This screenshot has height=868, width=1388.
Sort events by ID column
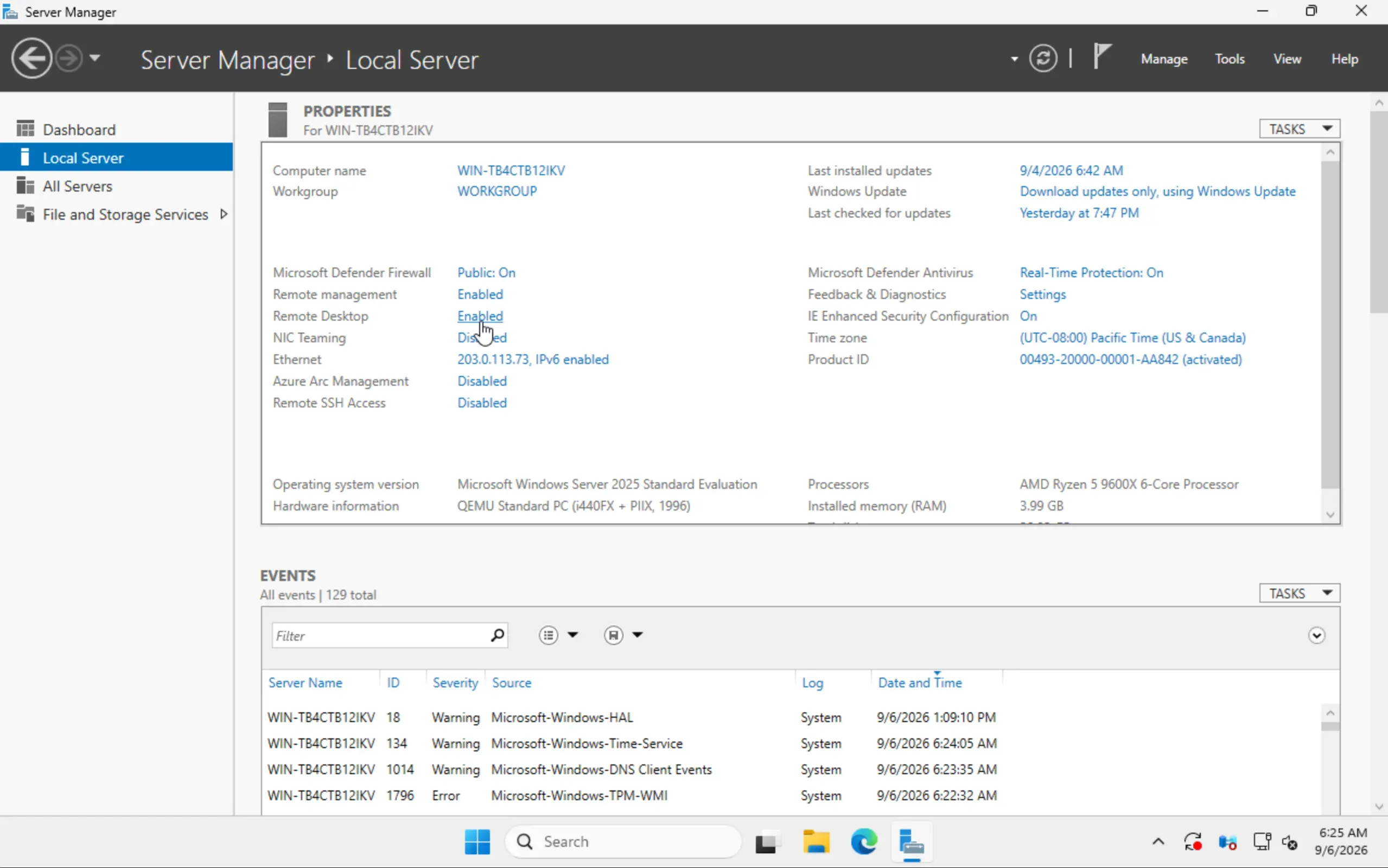tap(393, 682)
